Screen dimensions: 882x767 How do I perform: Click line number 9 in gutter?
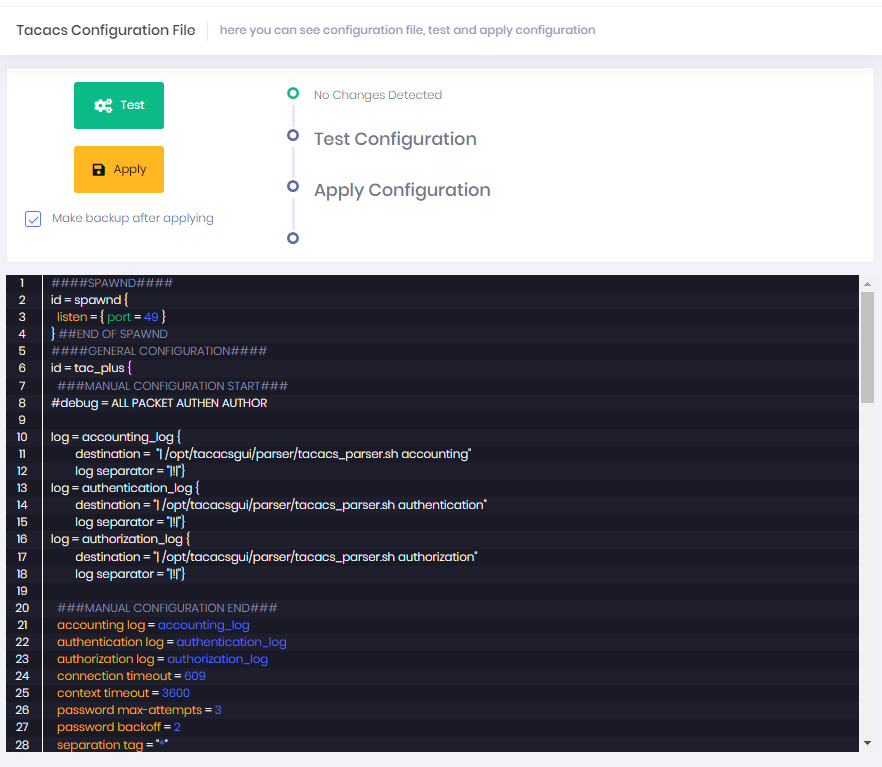[22, 420]
